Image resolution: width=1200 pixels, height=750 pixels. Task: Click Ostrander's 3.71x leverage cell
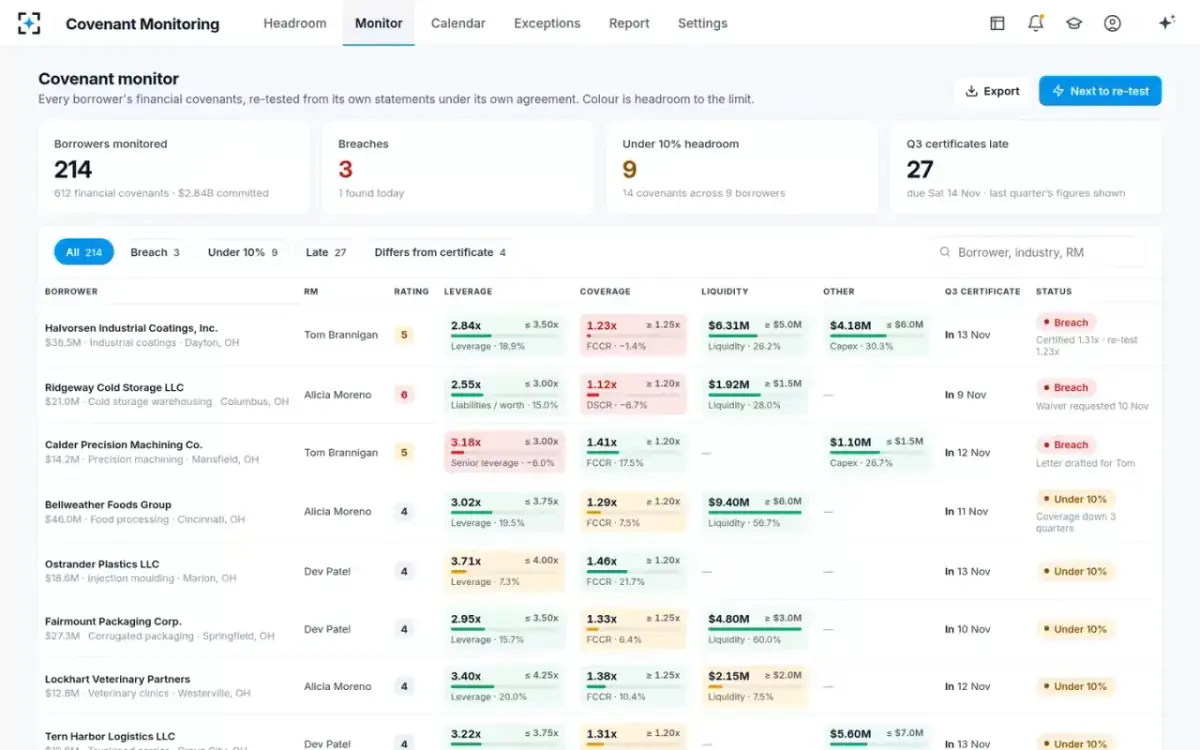pos(505,571)
